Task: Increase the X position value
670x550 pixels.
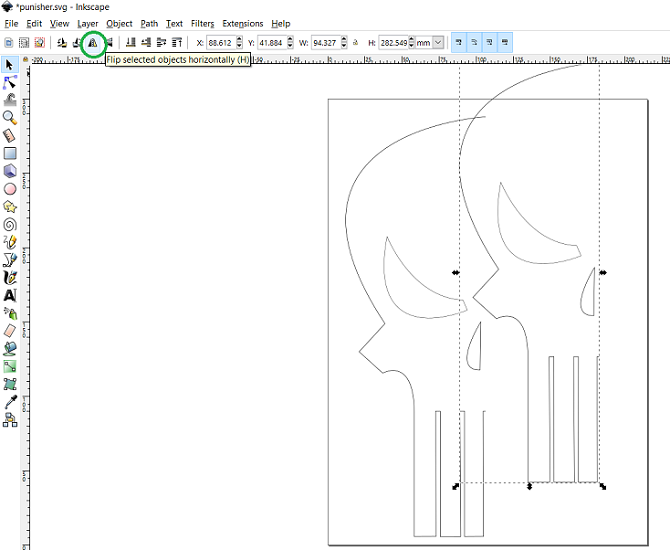Action: pyautogui.click(x=239, y=39)
